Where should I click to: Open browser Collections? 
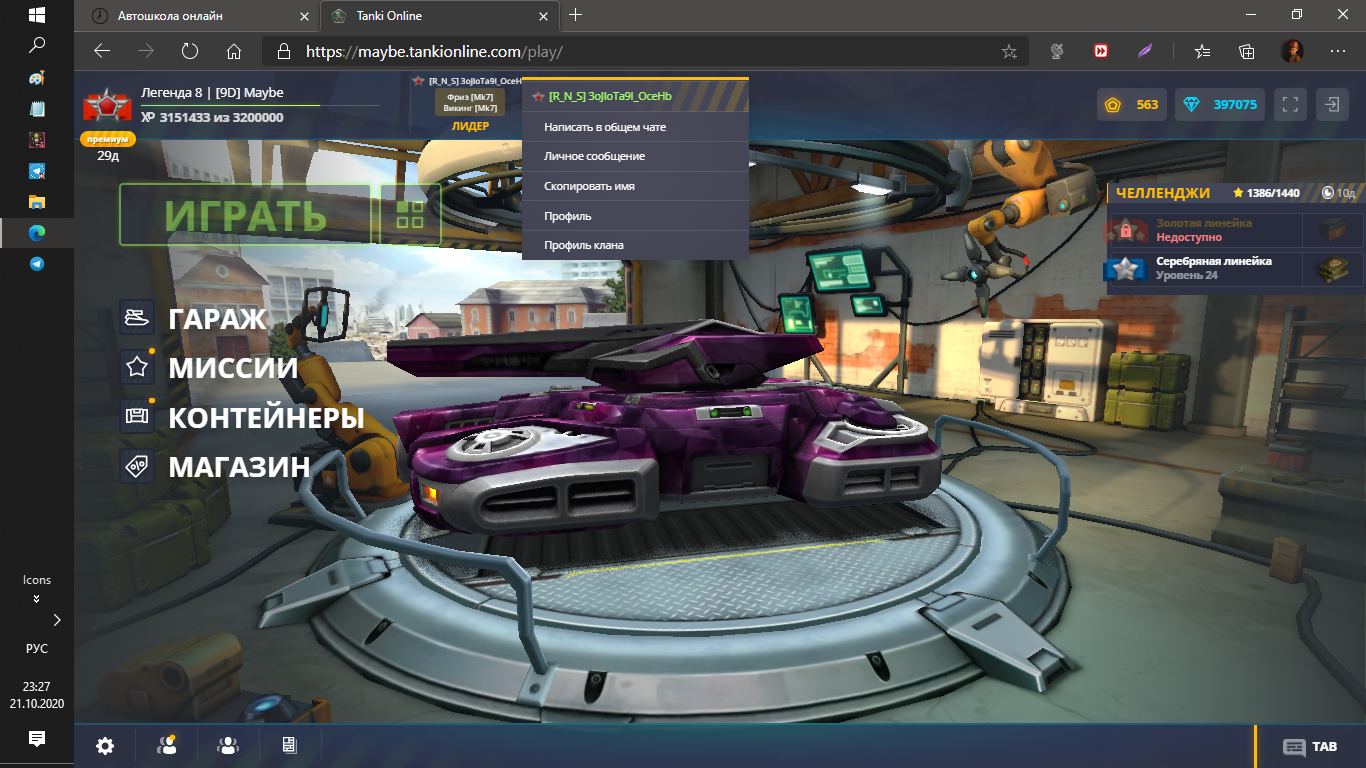(x=1246, y=51)
